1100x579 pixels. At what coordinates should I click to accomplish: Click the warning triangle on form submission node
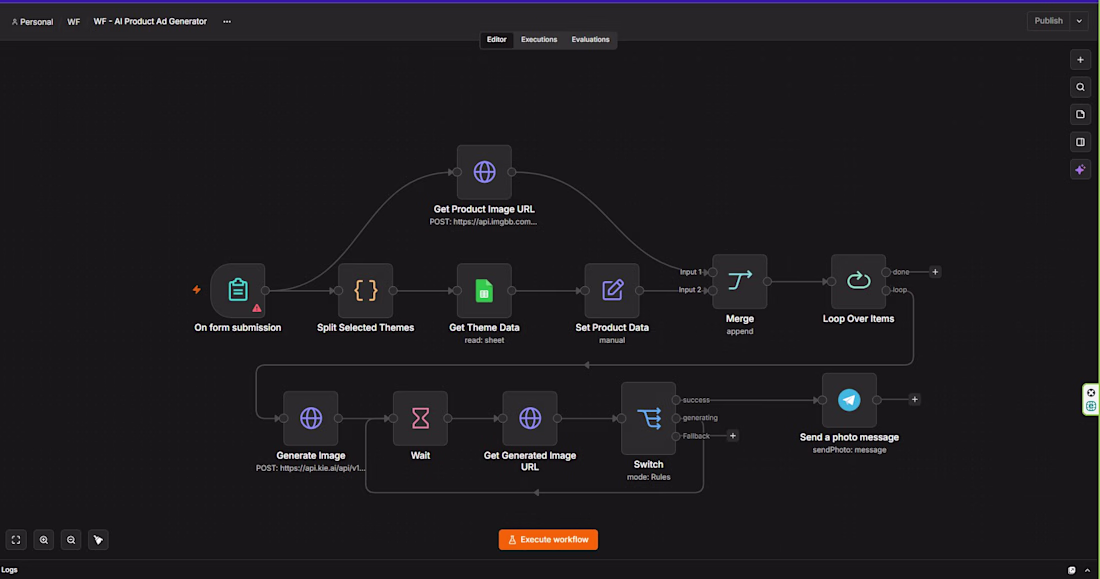pos(257,308)
